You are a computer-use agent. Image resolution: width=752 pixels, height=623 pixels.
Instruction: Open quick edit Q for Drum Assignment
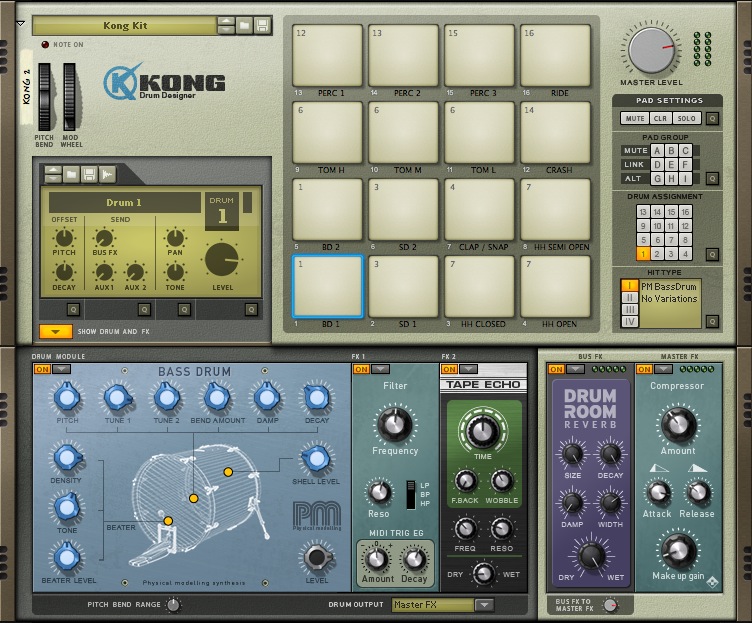712,254
